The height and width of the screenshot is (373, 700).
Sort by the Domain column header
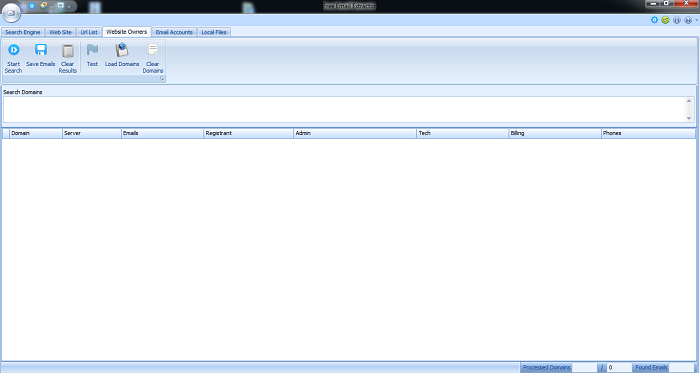tap(36, 133)
